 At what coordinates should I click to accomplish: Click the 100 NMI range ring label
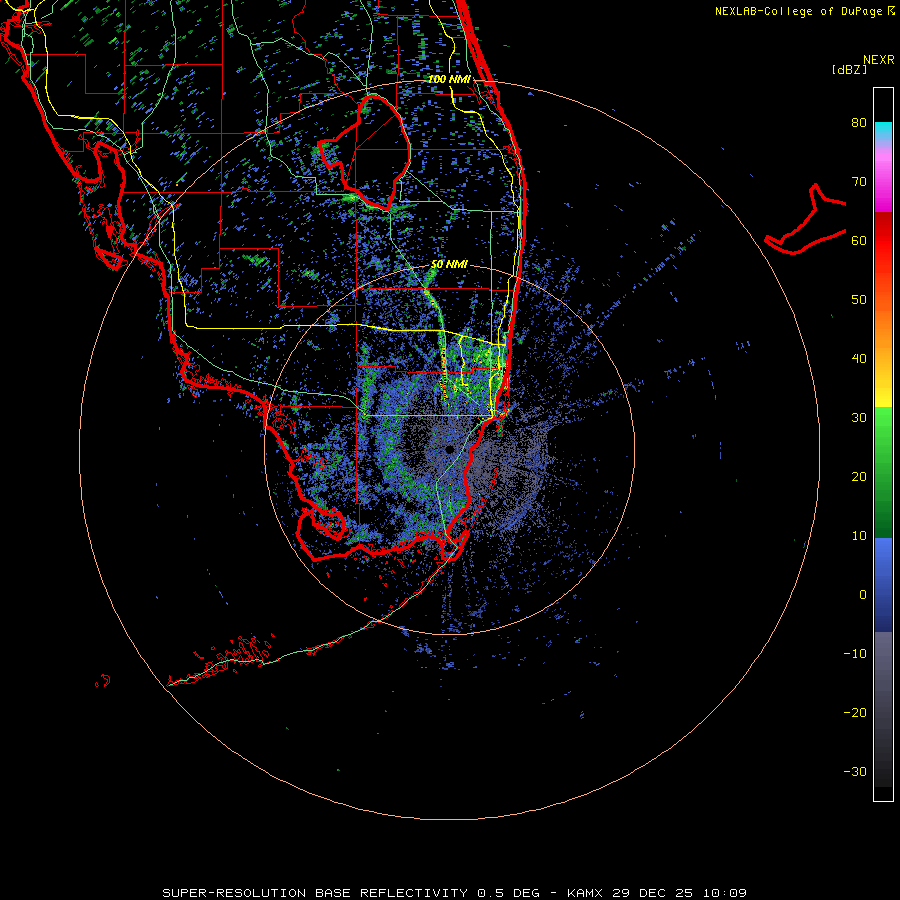click(x=449, y=79)
